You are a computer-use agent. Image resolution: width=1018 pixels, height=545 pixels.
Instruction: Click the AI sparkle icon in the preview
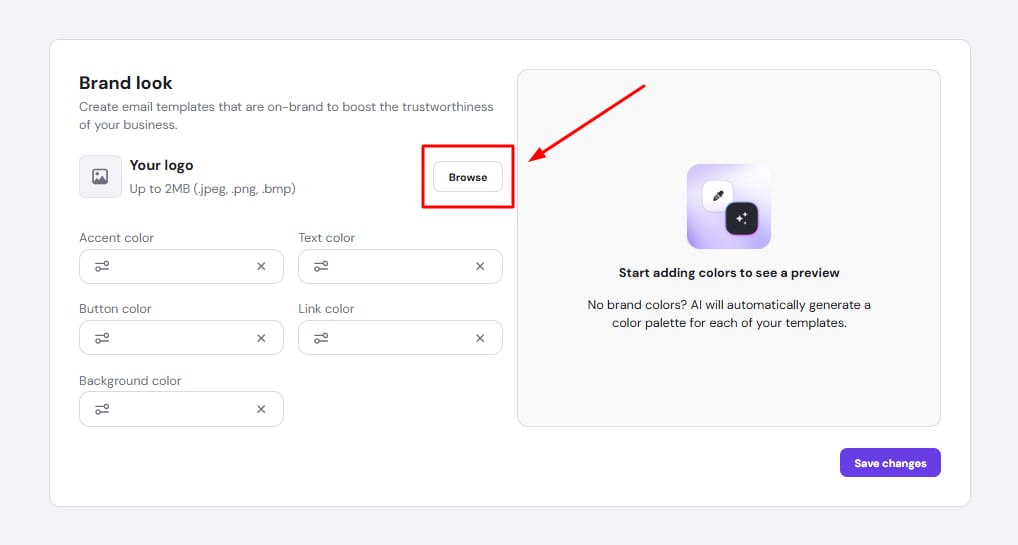(741, 218)
